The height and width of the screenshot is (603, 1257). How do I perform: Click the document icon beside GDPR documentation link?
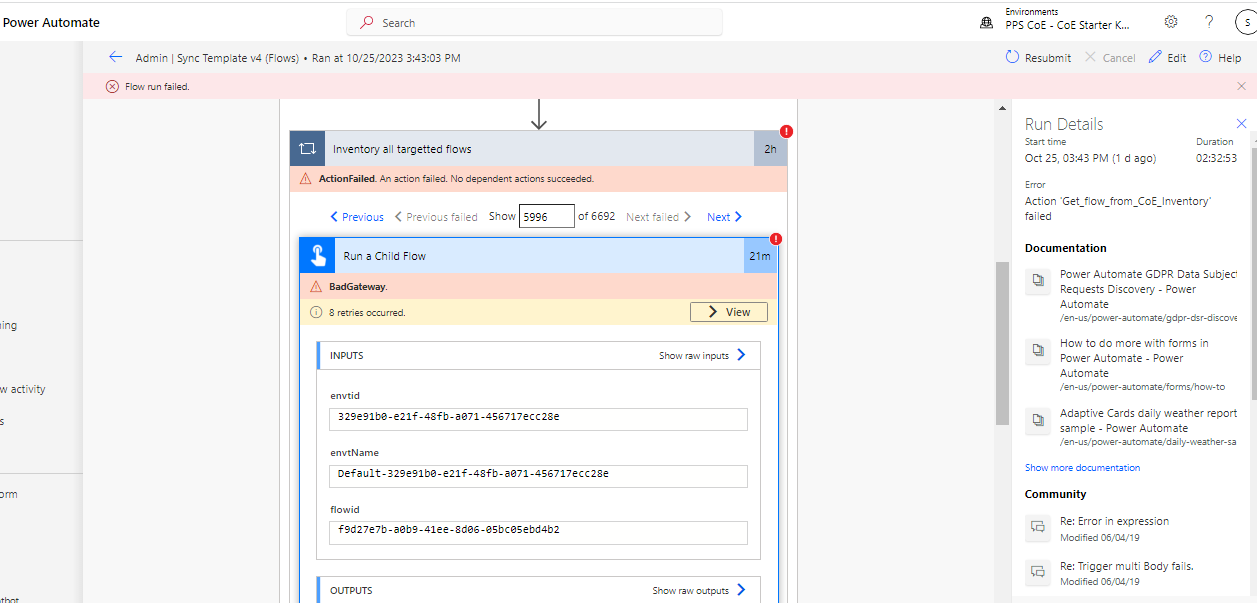click(1036, 281)
